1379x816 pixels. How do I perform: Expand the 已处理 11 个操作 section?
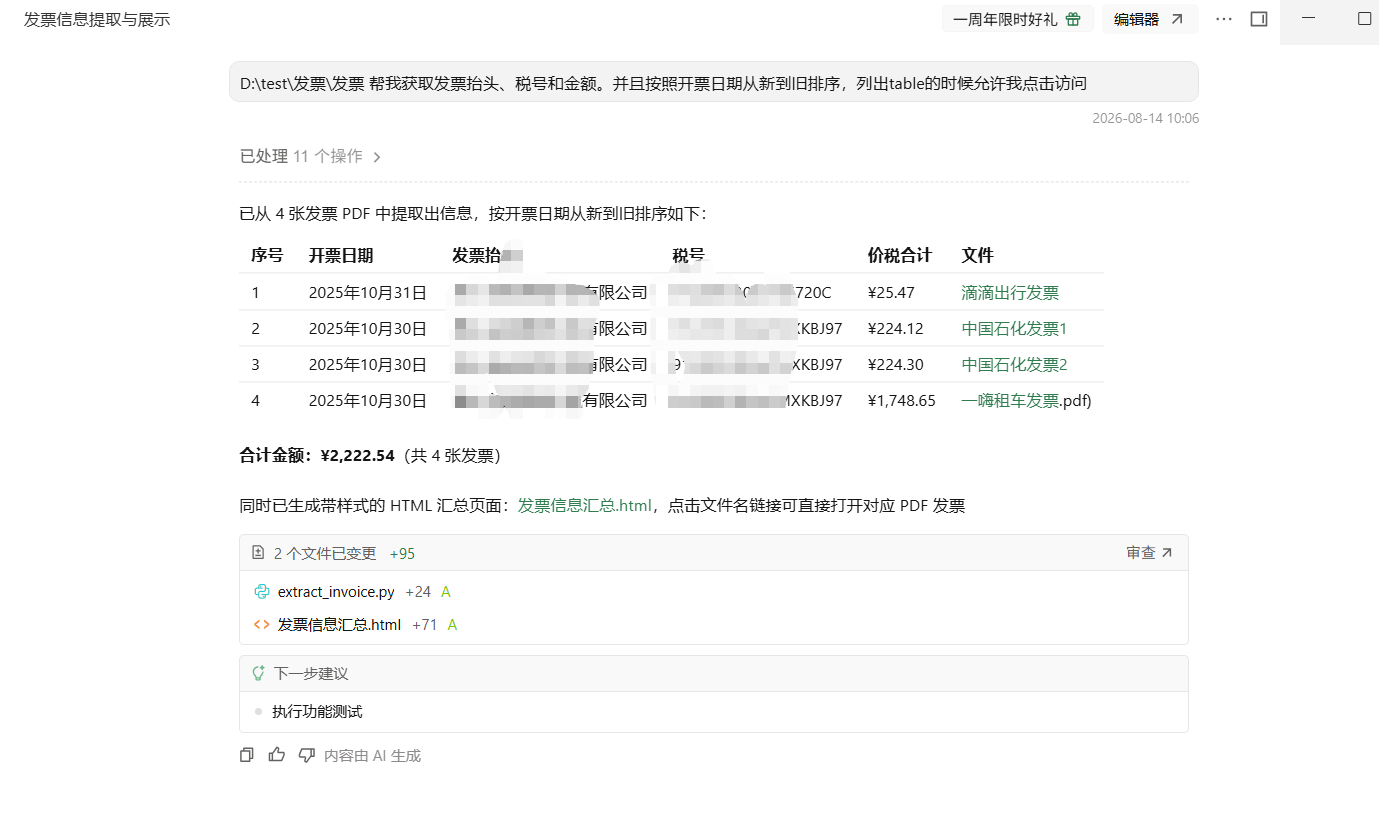311,156
